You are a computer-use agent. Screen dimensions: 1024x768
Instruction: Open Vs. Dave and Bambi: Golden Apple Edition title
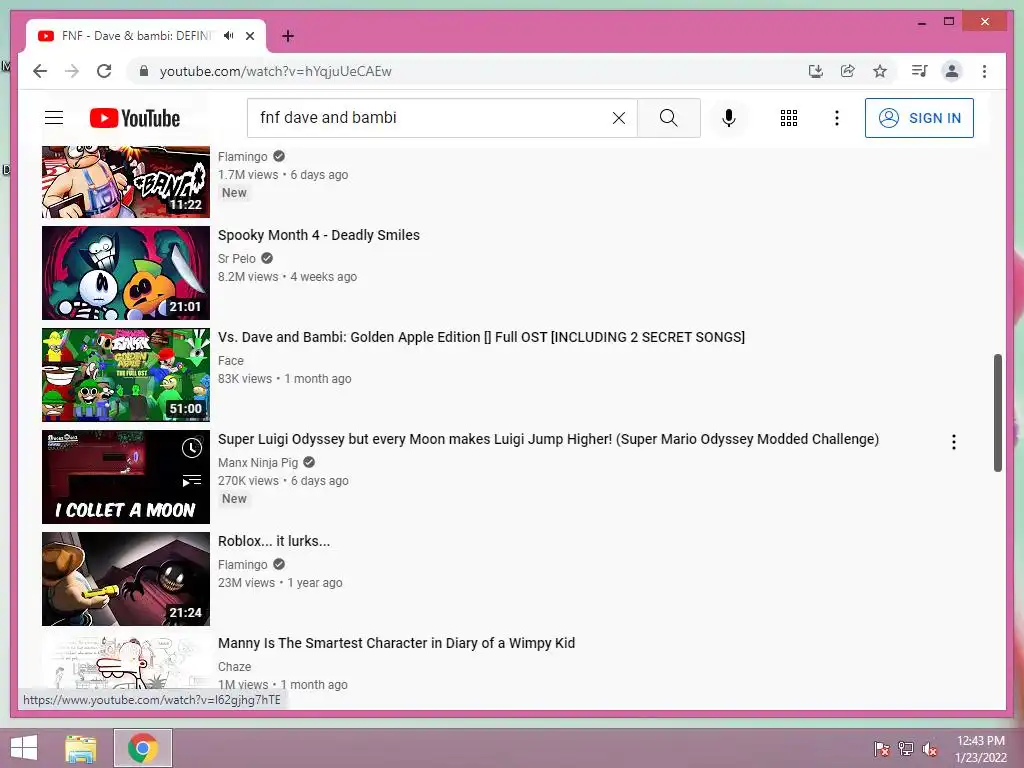coord(481,337)
